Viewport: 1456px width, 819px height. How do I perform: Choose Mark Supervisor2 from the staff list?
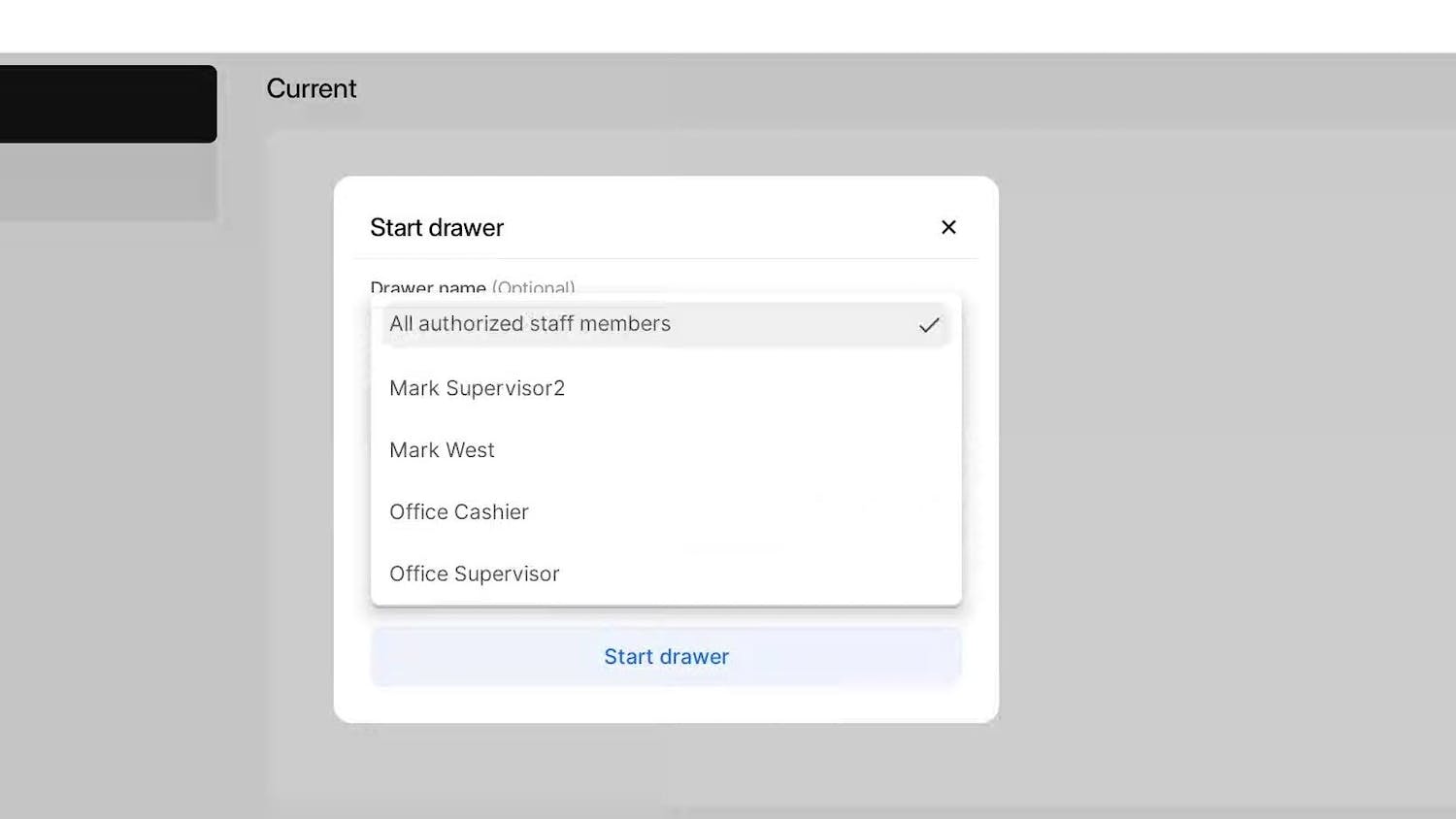coord(477,388)
